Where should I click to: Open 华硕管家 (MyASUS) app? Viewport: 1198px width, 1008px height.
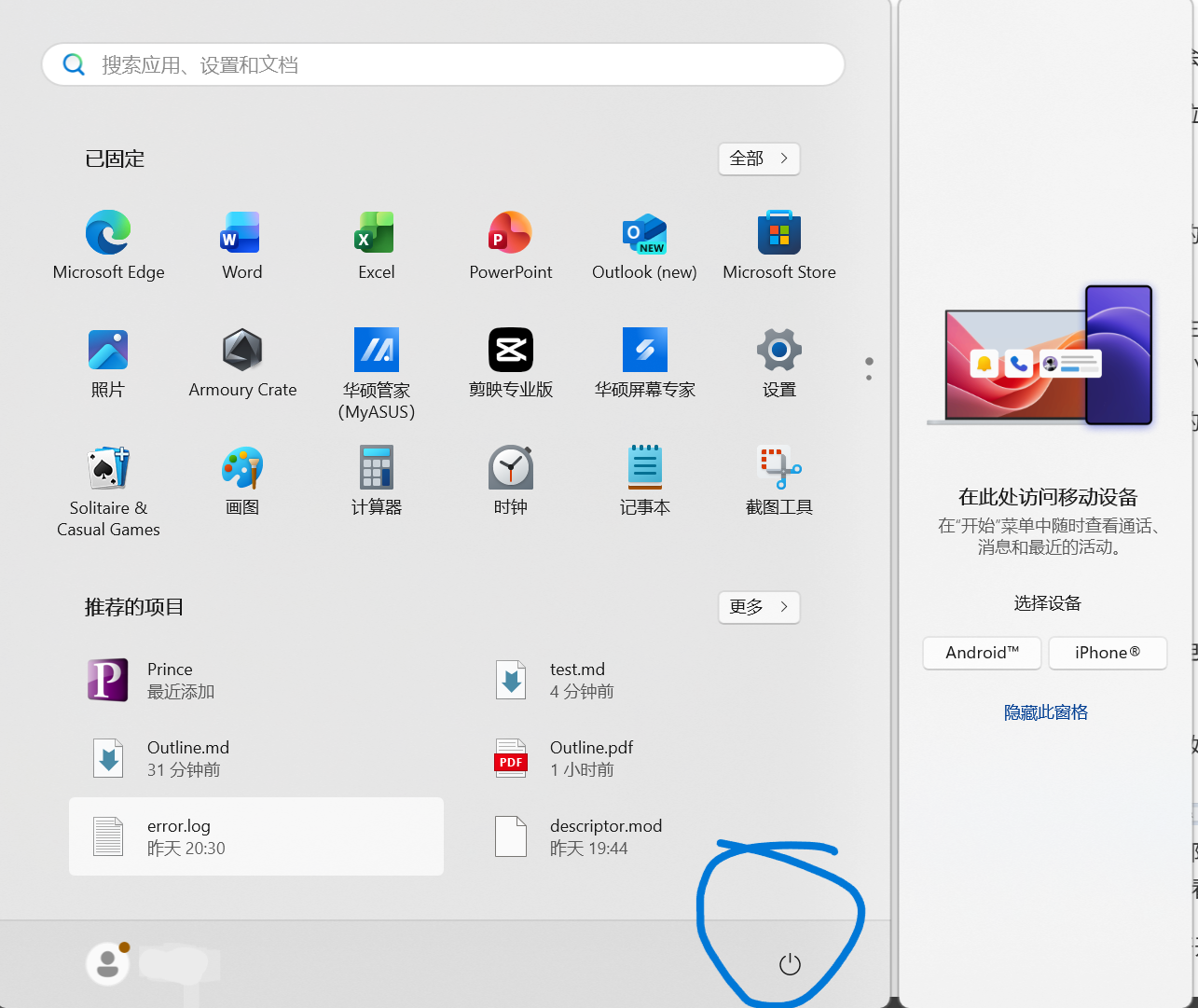[377, 373]
